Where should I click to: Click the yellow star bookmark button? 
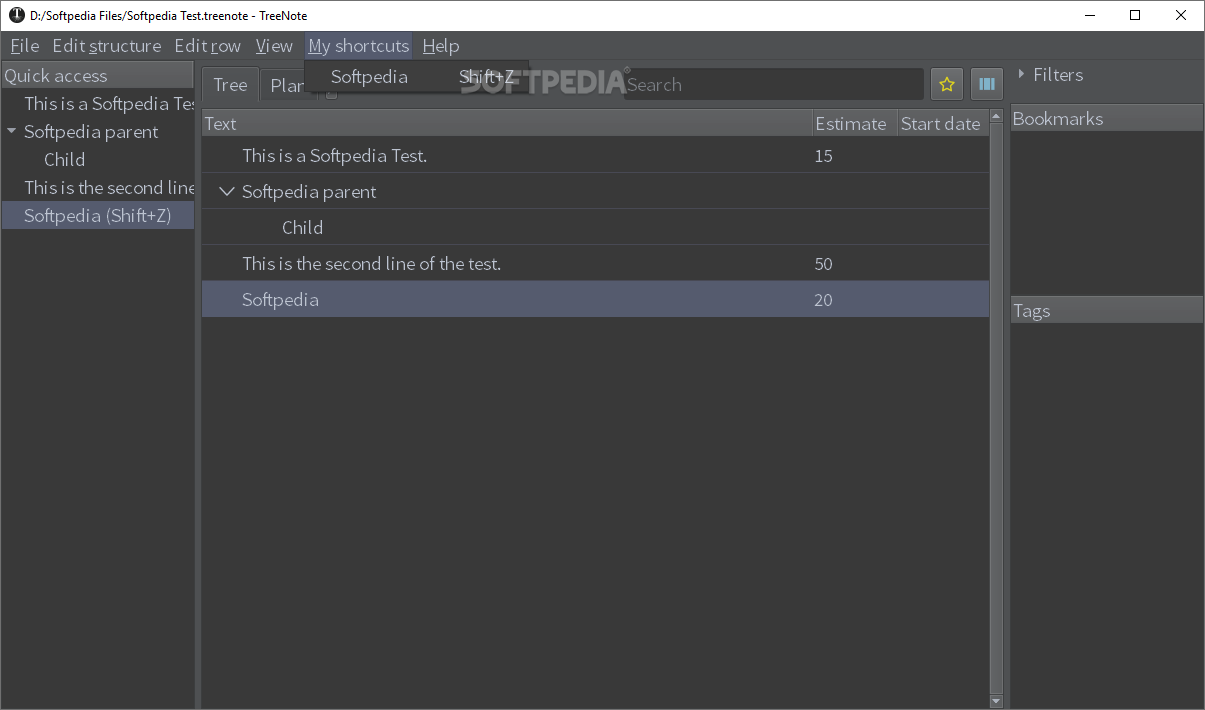947,85
